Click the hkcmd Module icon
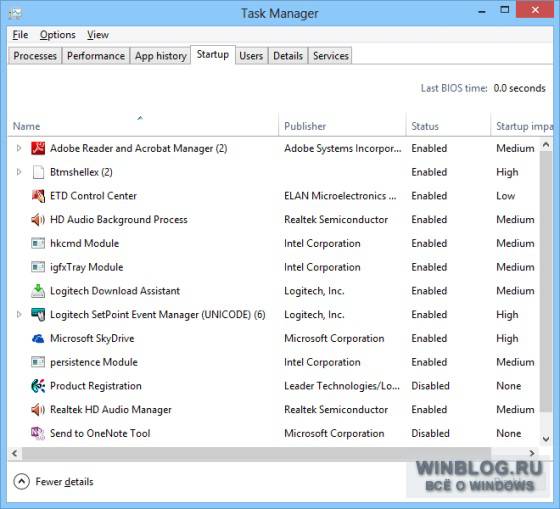The height and width of the screenshot is (509, 560). [38, 243]
